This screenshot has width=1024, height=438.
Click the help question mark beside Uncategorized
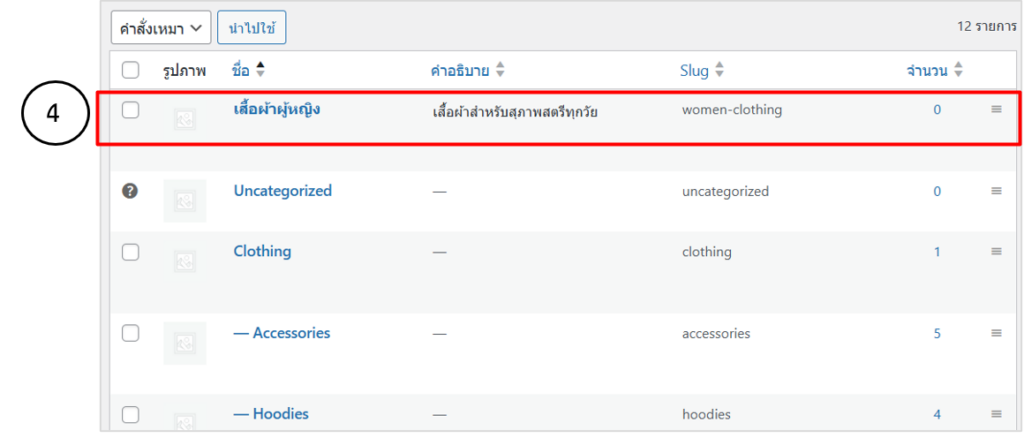pyautogui.click(x=130, y=191)
